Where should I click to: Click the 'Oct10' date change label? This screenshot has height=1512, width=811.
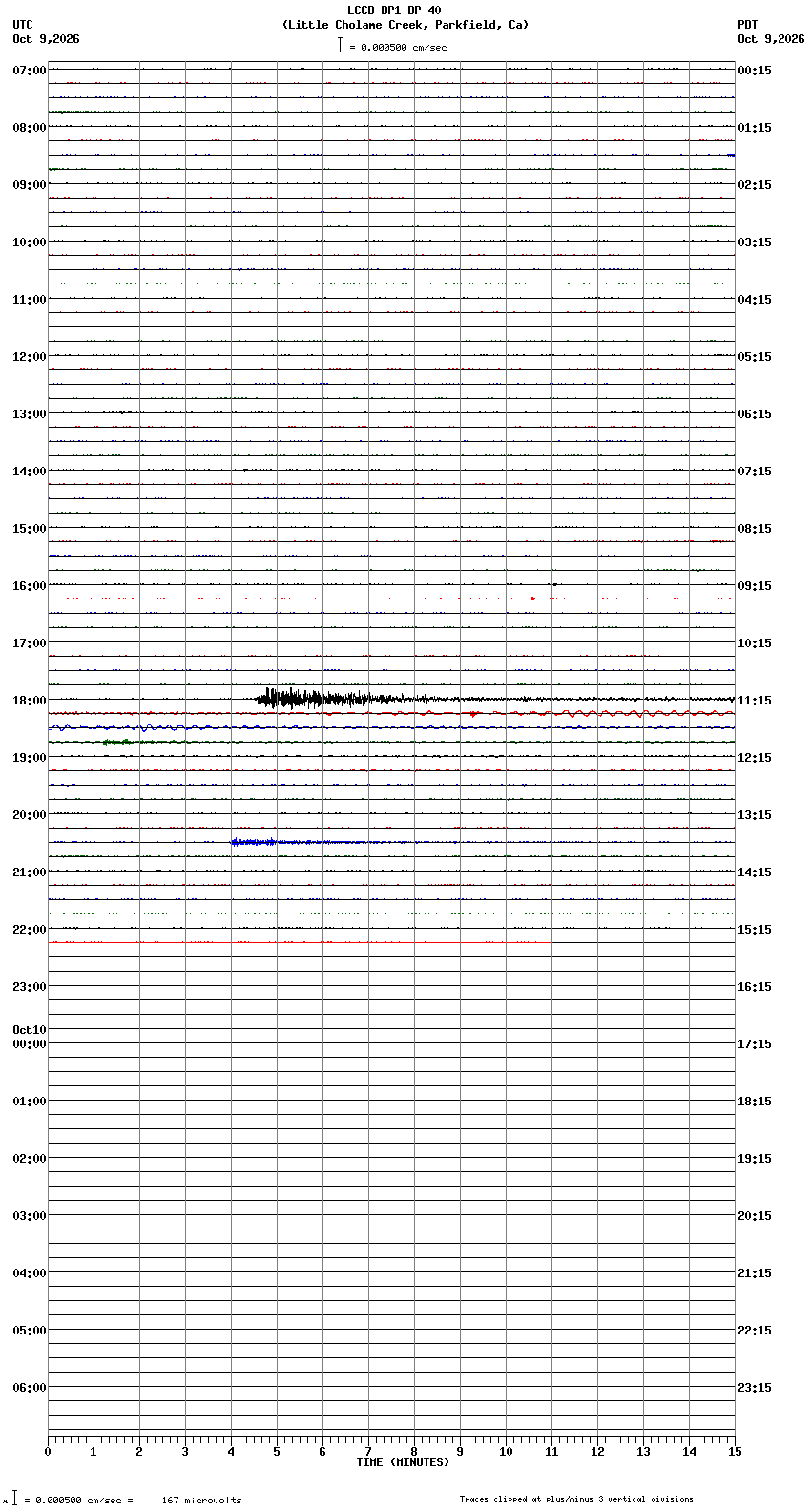tap(30, 1030)
